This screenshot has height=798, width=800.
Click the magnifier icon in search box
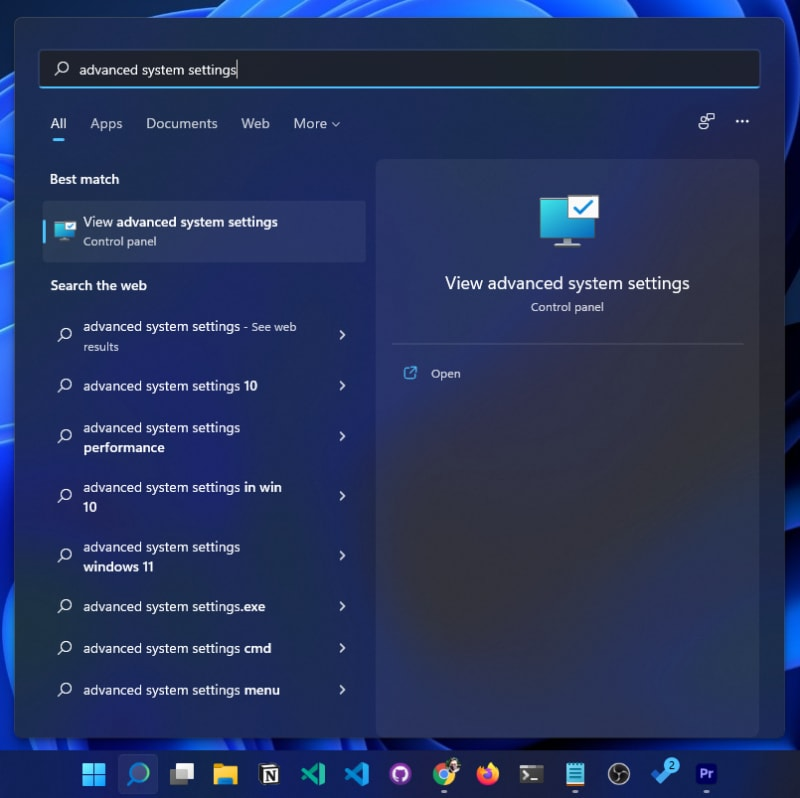click(x=62, y=68)
